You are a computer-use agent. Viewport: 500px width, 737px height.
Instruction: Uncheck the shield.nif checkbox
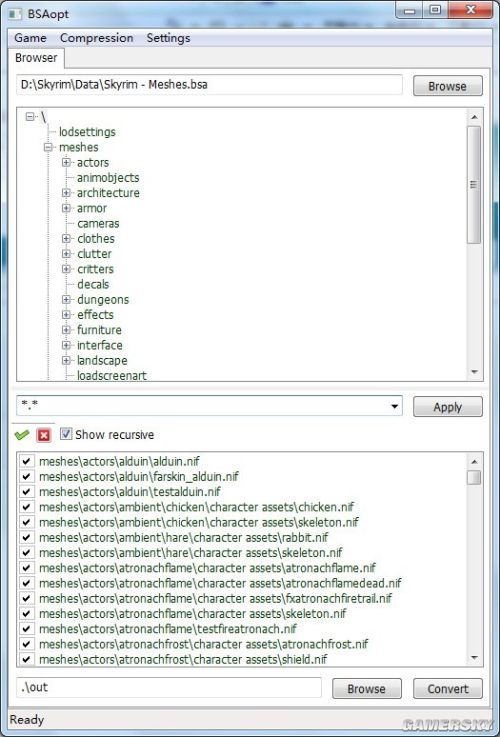(26, 659)
